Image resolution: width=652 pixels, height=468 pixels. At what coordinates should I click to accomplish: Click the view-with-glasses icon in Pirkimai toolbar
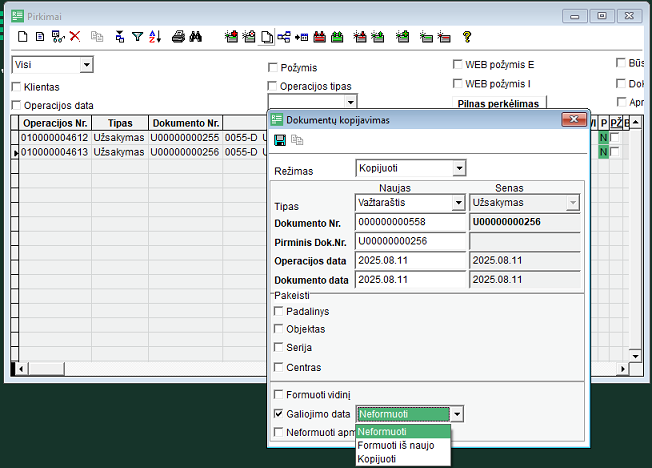(x=58, y=37)
